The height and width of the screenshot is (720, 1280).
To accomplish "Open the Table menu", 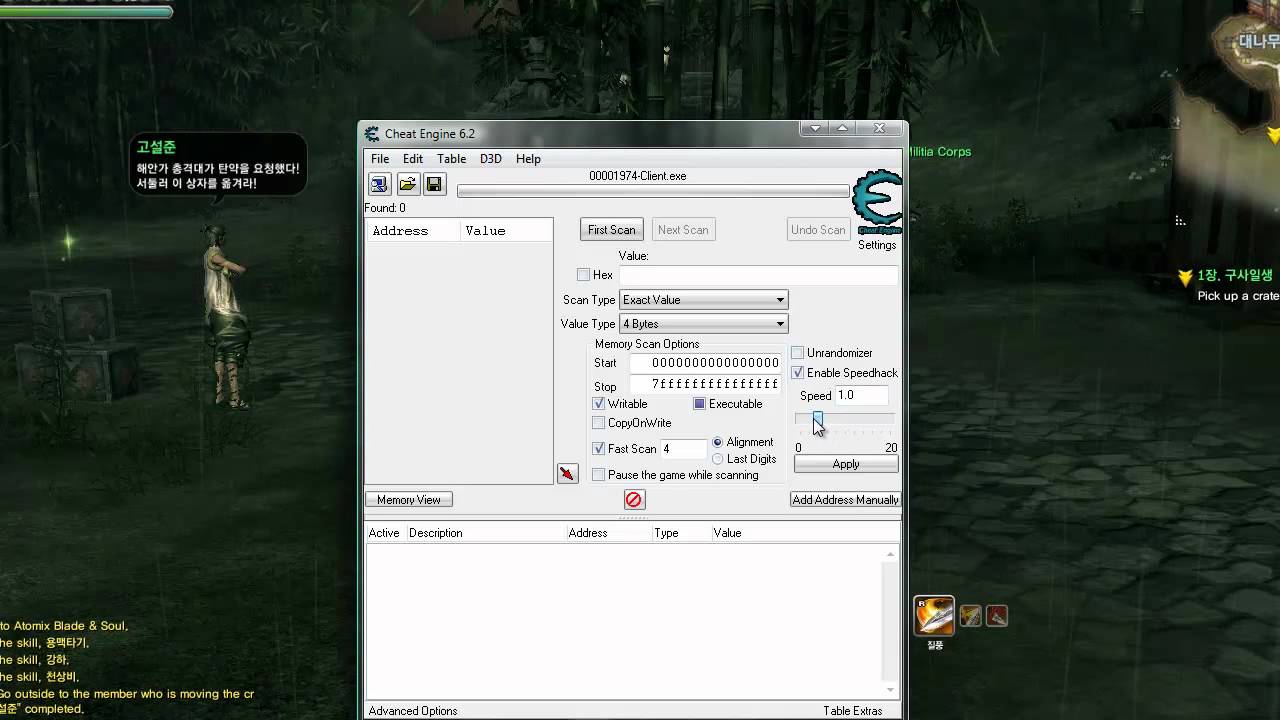I will [x=451, y=159].
